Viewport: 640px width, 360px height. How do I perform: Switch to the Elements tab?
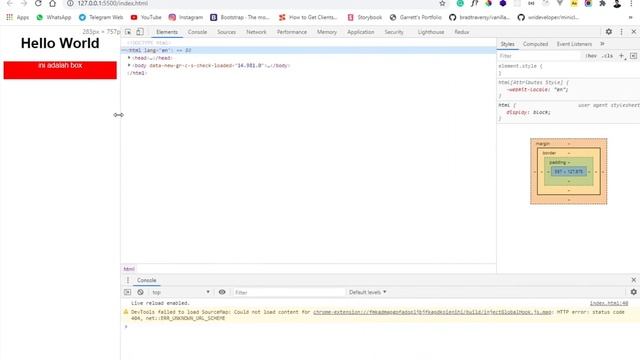click(167, 32)
